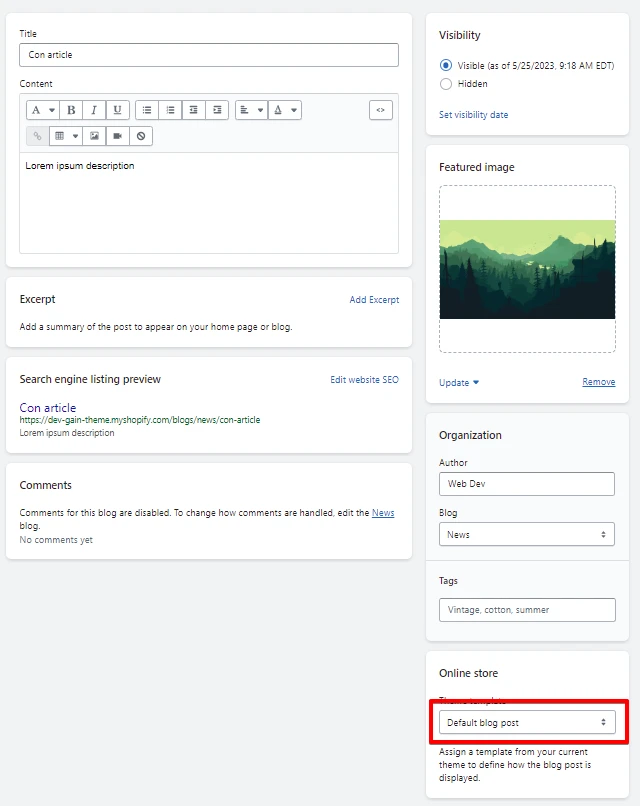Toggle bold formatting
Screen dimensions: 640x806
(71, 110)
